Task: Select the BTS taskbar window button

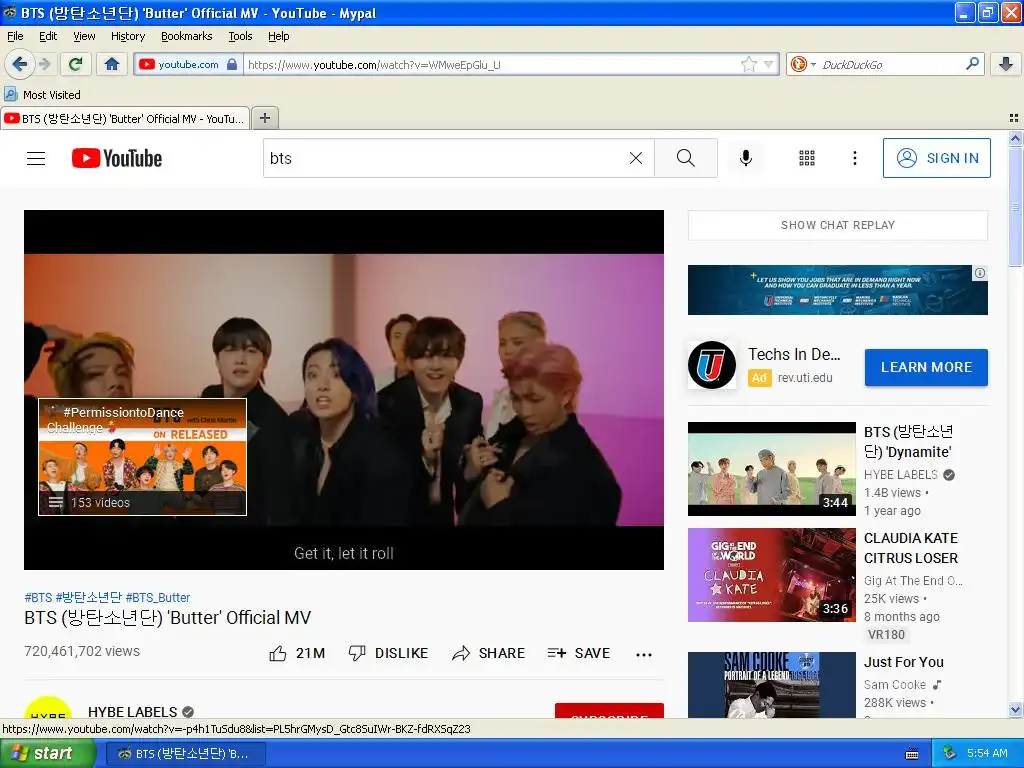Action: 185,754
